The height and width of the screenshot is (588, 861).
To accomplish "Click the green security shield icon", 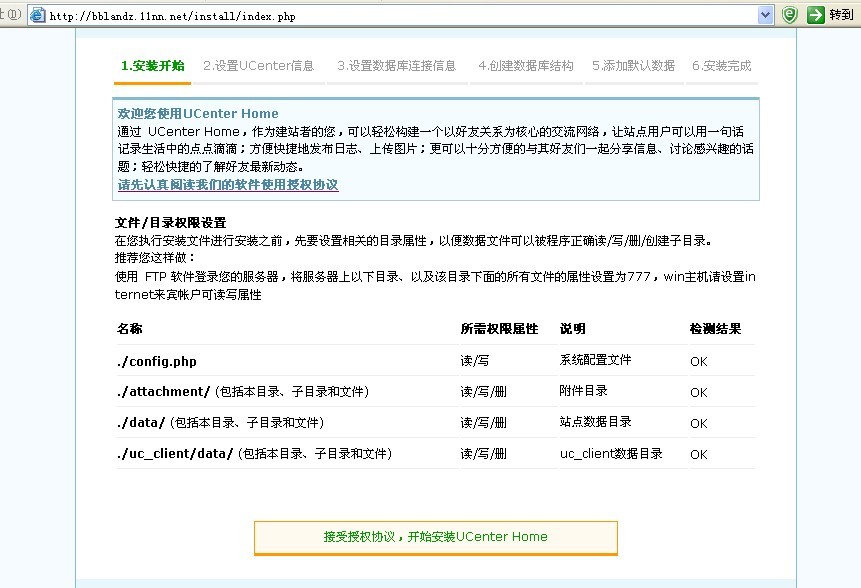I will [x=790, y=15].
